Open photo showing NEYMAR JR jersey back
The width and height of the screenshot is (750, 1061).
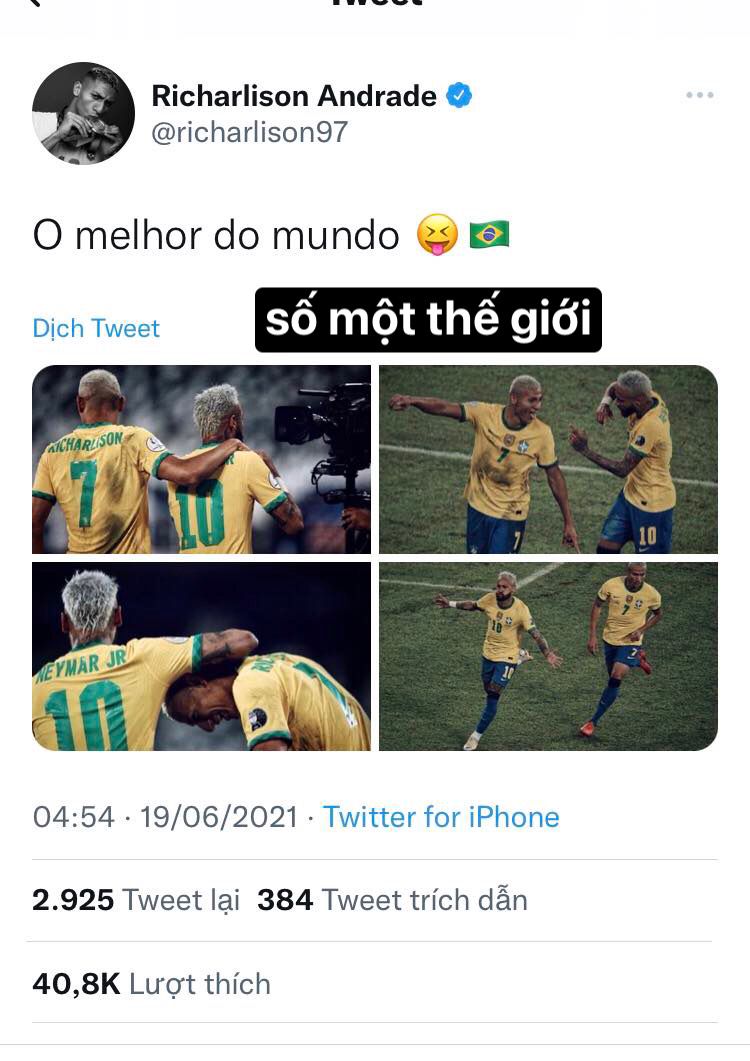201,656
